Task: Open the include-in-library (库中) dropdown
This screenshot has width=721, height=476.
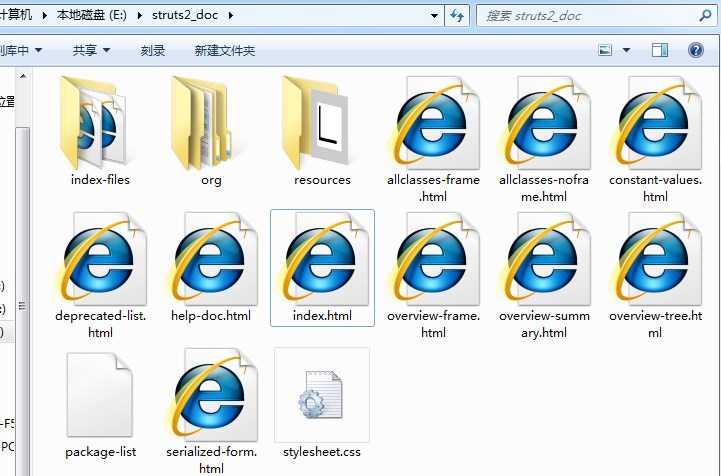Action: (x=21, y=50)
